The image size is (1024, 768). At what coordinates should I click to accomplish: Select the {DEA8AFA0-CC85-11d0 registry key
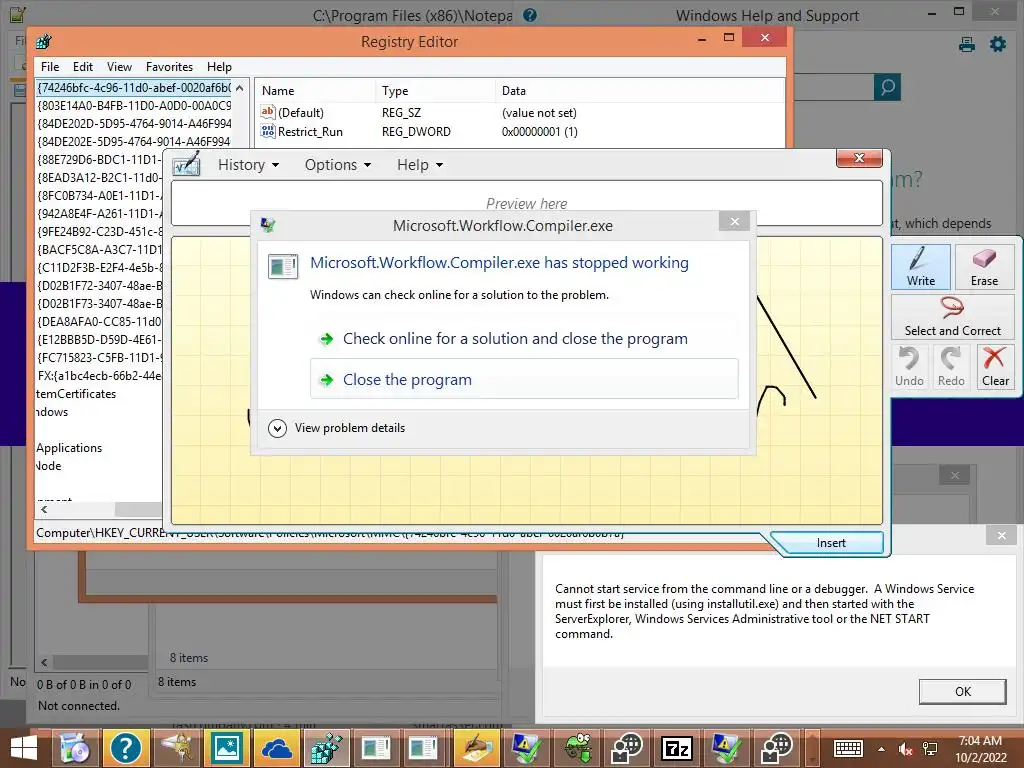(x=99, y=321)
